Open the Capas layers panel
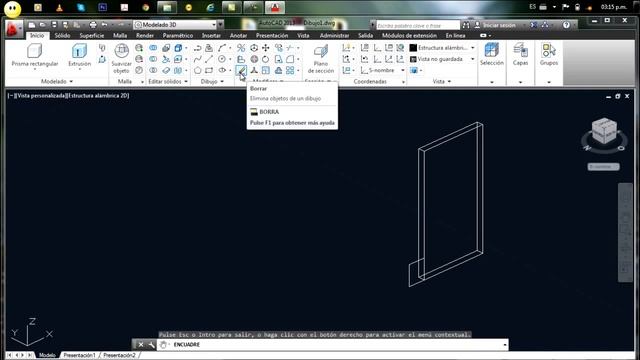640x360 pixels. tap(520, 55)
